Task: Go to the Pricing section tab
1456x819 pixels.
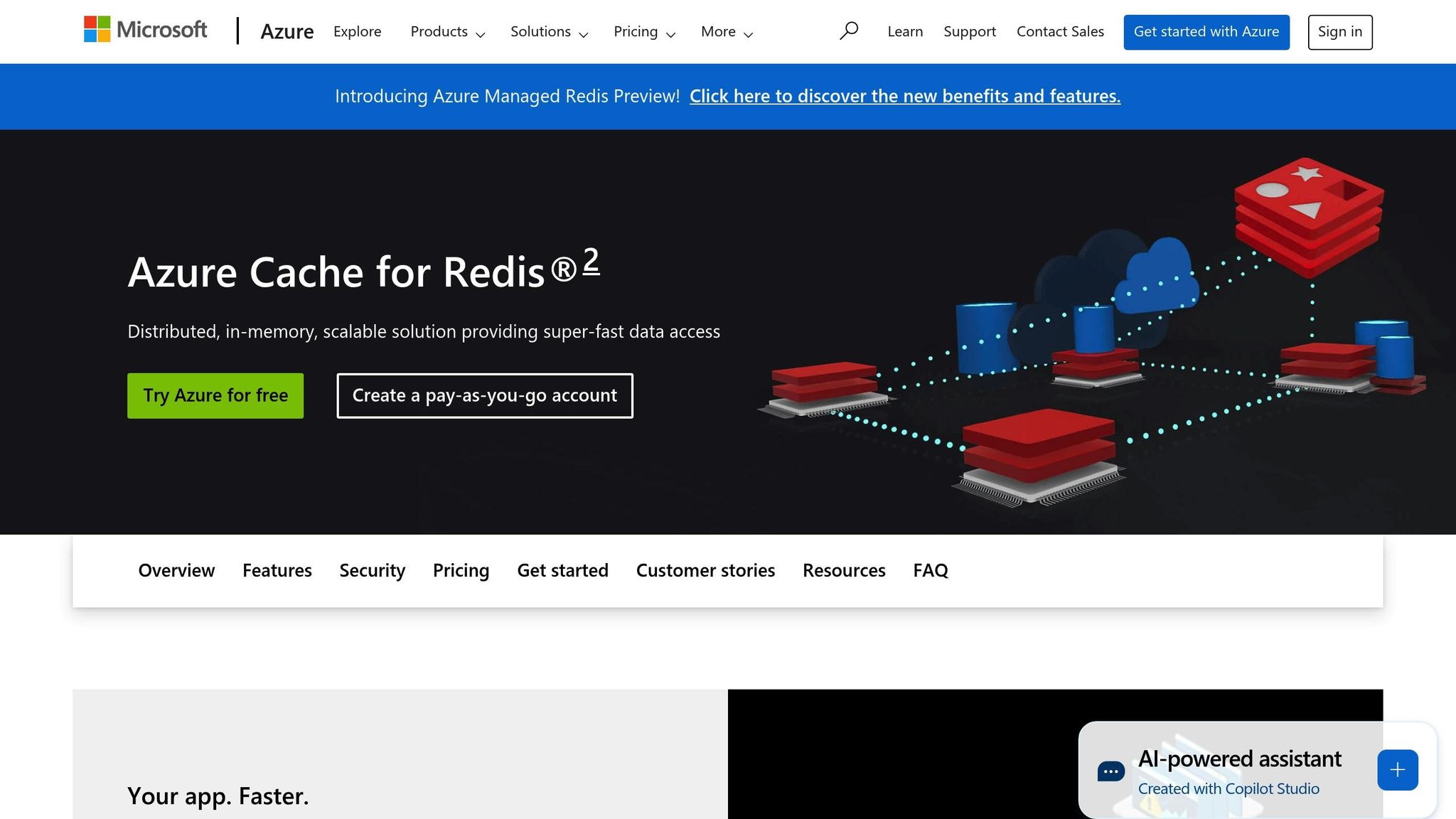Action: 461,571
